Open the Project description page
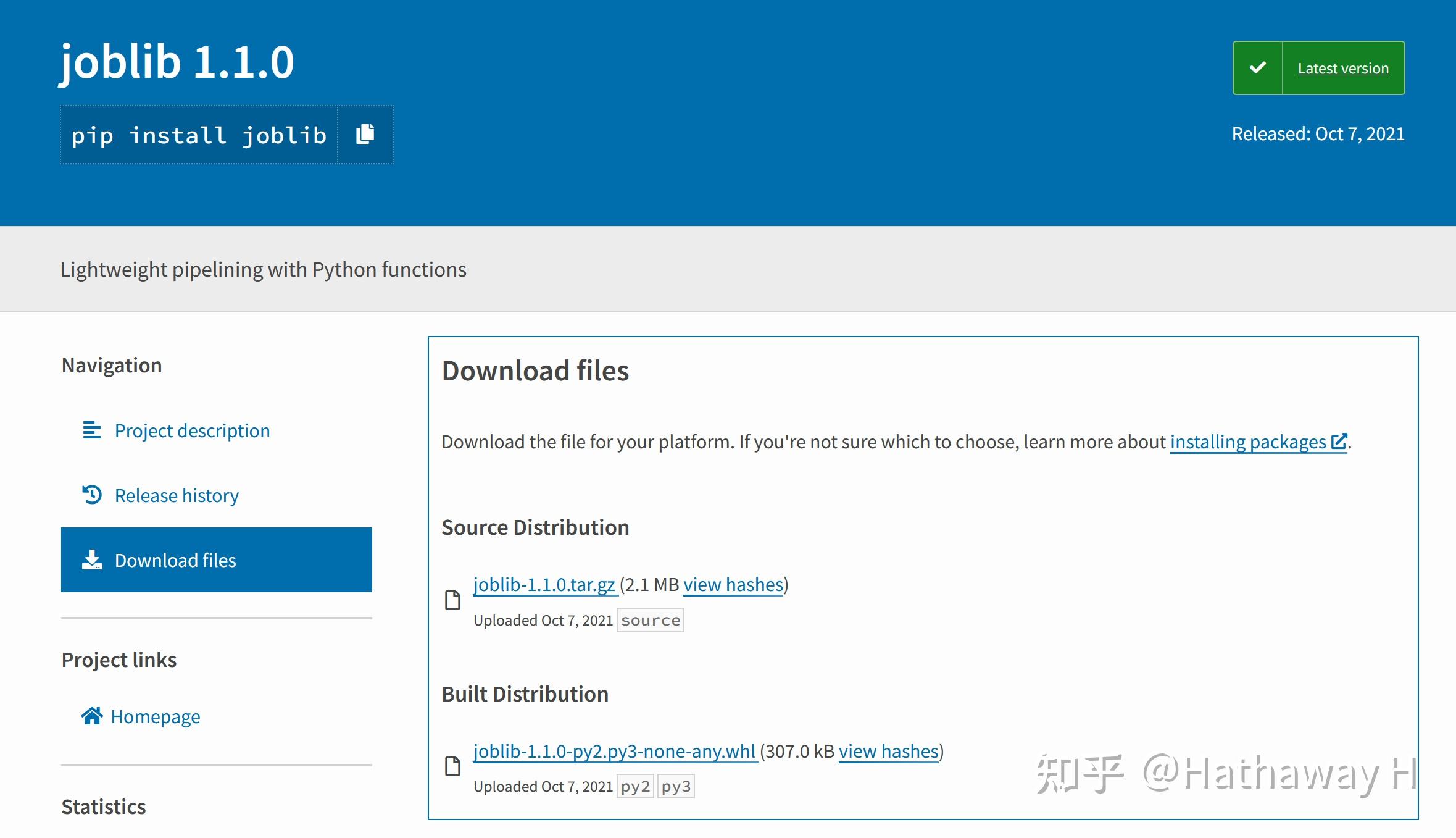 [x=192, y=430]
